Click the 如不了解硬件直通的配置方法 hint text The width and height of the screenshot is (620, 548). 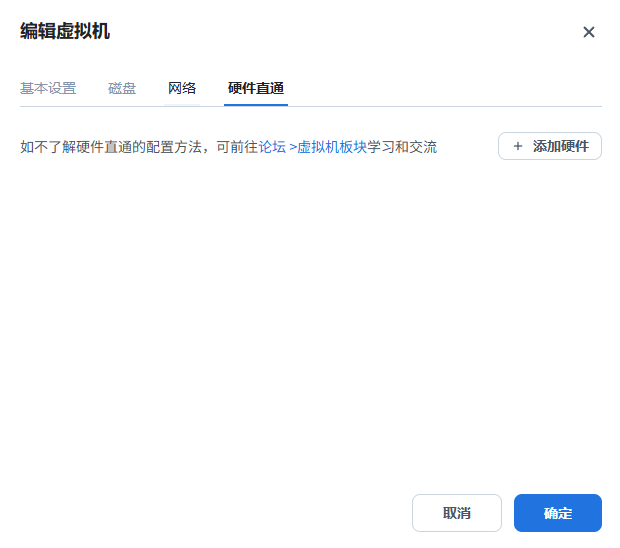point(111,147)
